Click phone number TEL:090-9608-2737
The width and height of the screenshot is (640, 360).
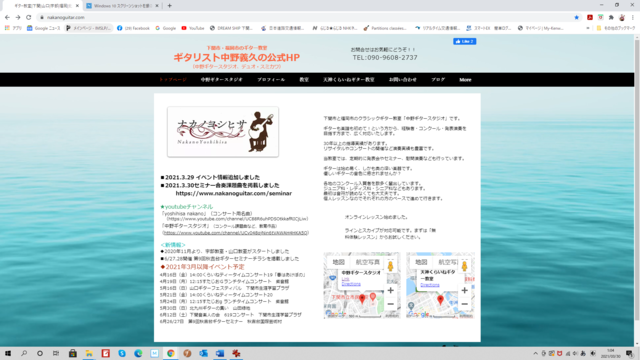(x=385, y=58)
